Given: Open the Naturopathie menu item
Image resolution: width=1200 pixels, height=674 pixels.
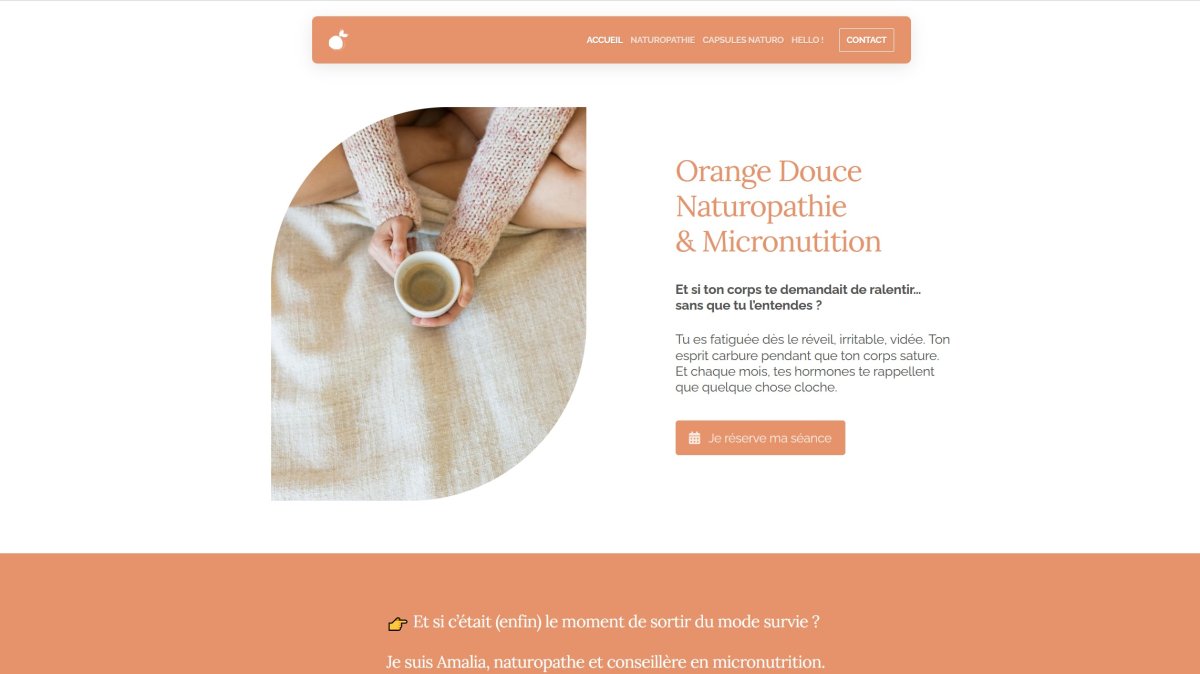Looking at the screenshot, I should [662, 40].
